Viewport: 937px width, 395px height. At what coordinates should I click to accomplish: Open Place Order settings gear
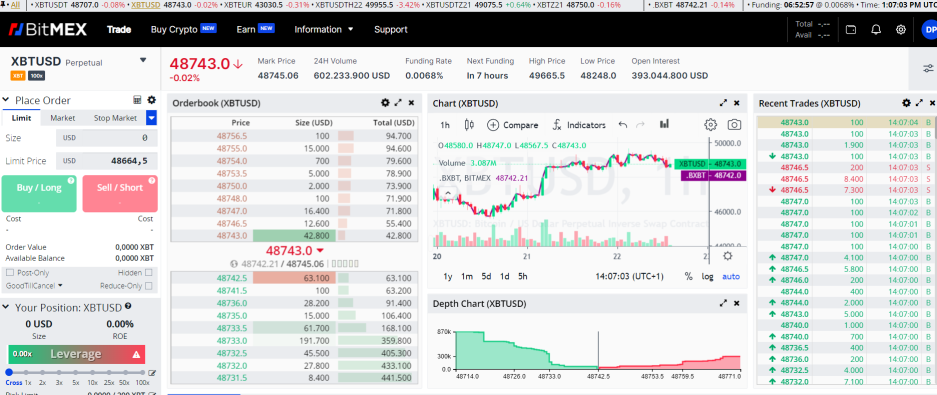(x=151, y=100)
